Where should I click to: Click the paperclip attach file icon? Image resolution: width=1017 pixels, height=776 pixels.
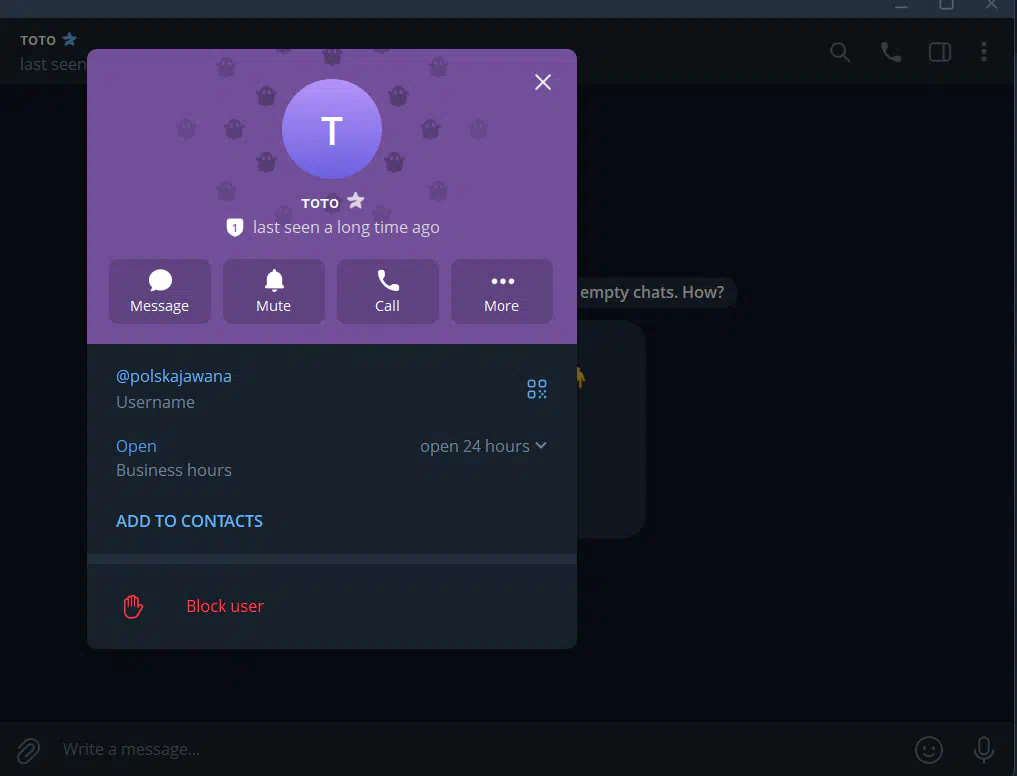(28, 749)
